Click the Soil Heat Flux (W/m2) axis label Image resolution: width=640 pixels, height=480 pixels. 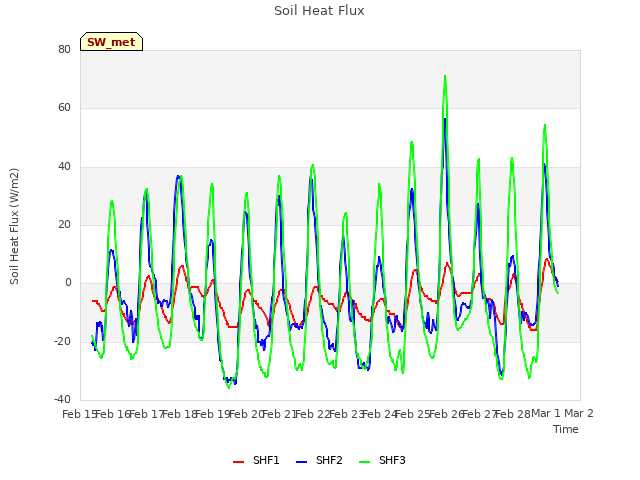click(x=14, y=226)
